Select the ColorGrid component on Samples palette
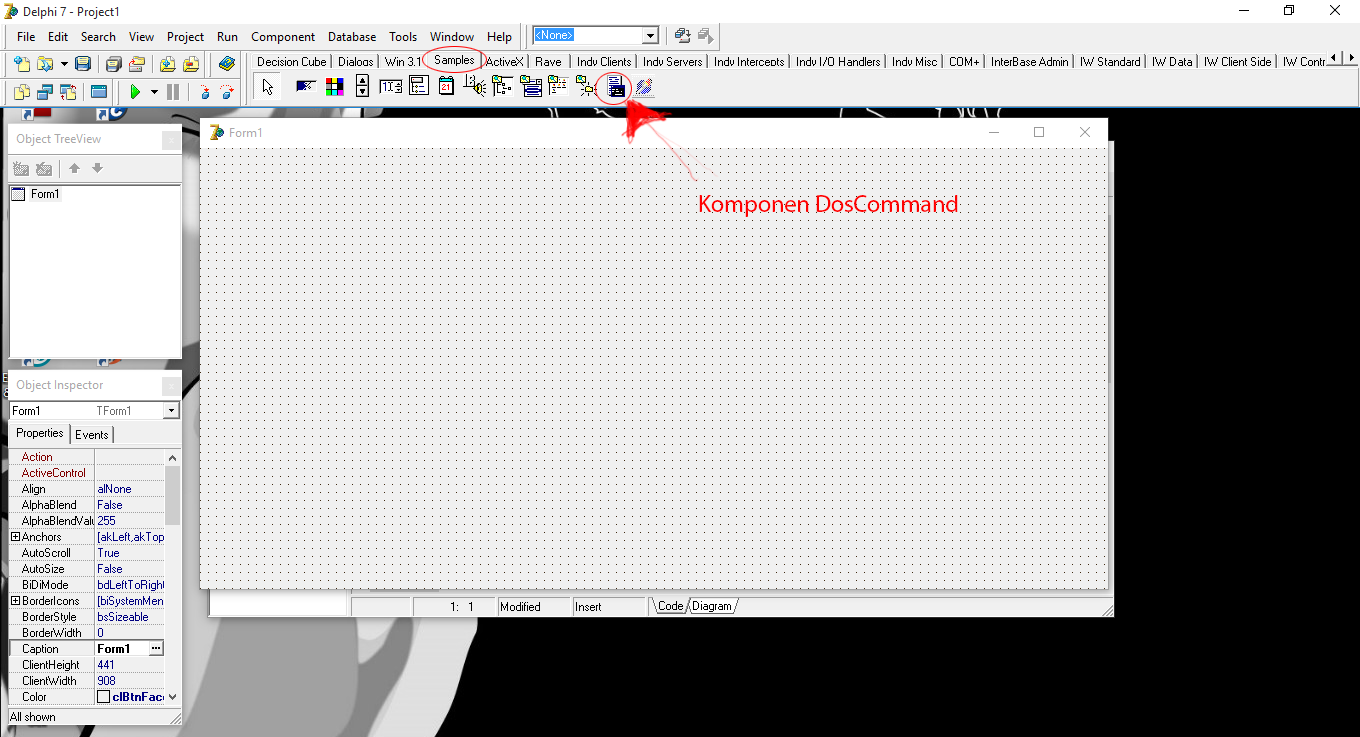 pos(334,86)
